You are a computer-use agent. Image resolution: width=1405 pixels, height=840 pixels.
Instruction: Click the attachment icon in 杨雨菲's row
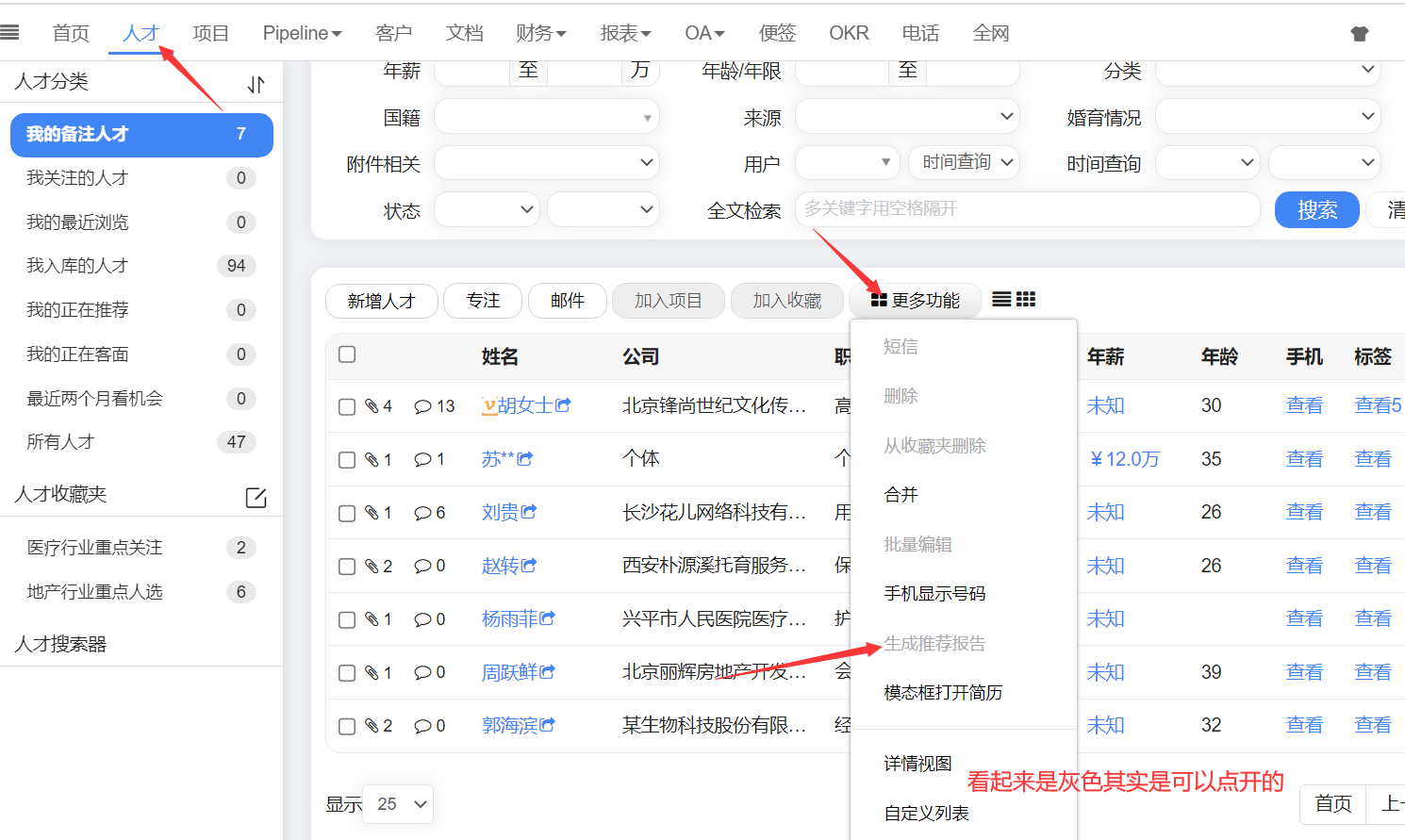click(x=372, y=619)
